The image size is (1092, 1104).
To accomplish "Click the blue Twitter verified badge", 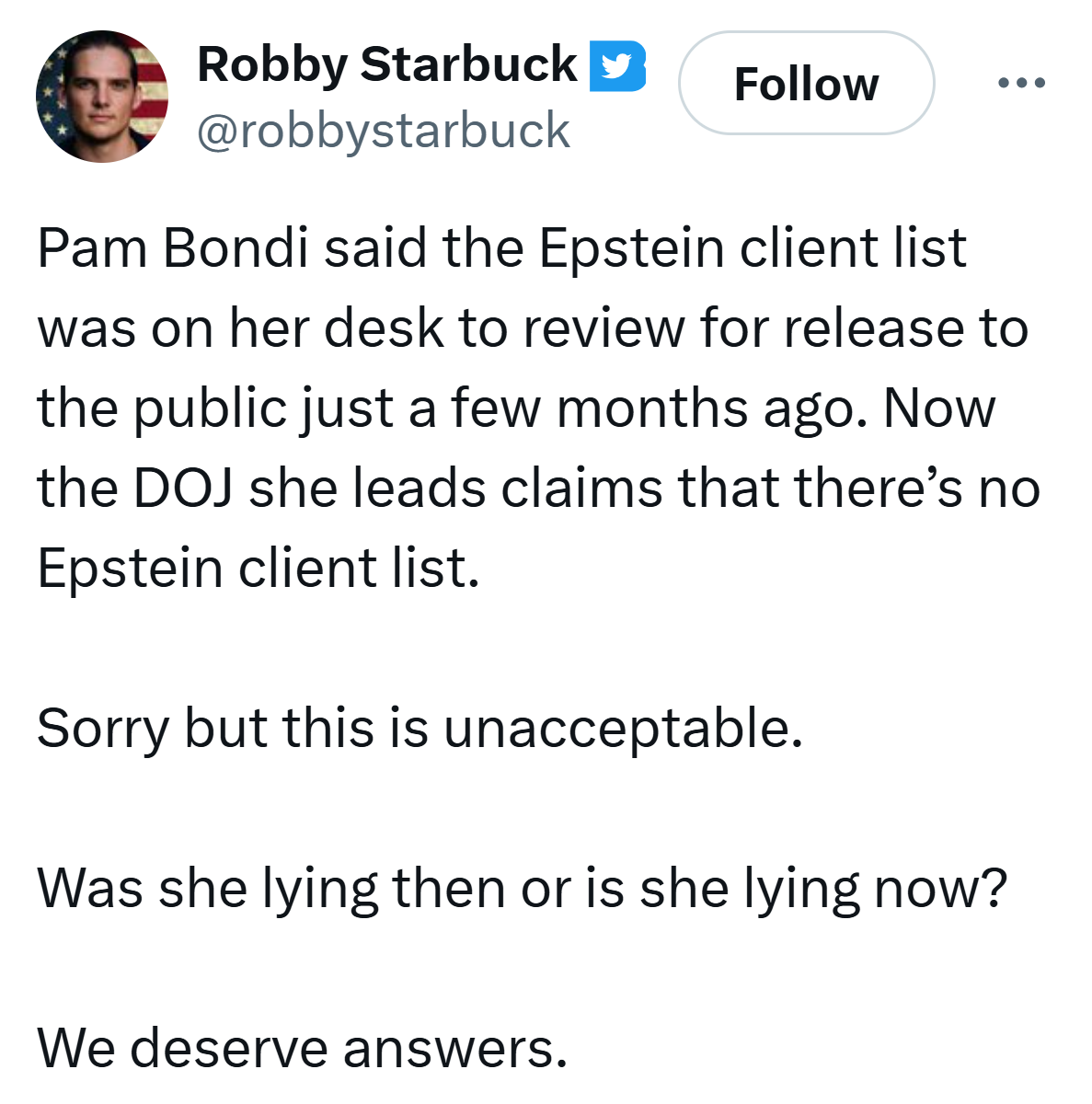I will 617,66.
